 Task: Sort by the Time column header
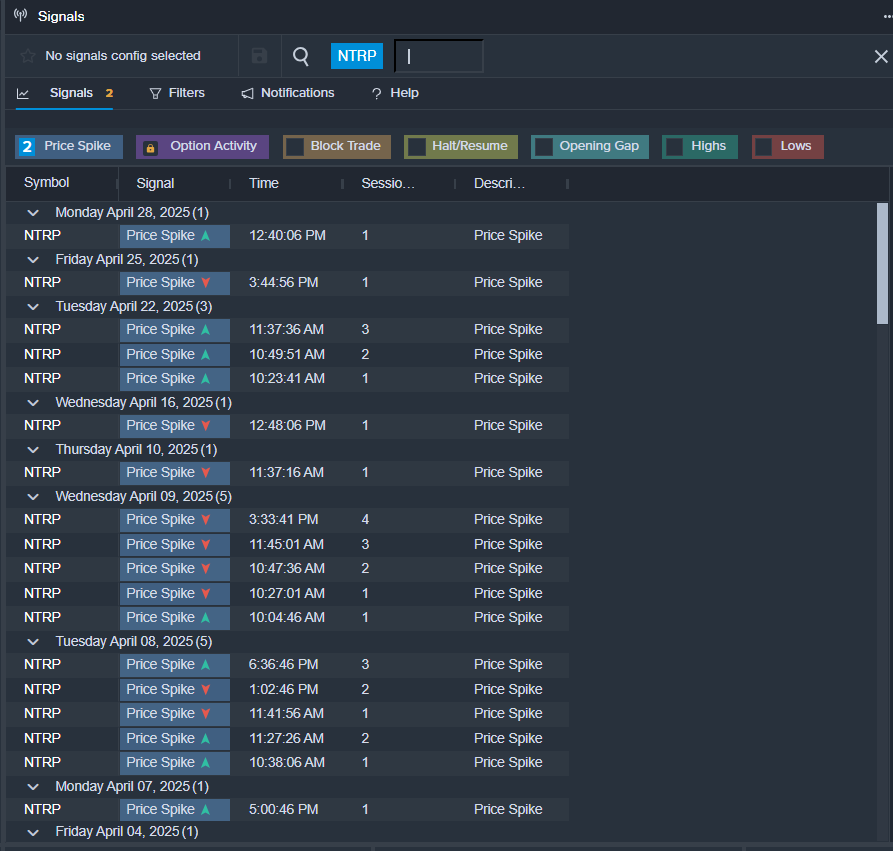264,184
